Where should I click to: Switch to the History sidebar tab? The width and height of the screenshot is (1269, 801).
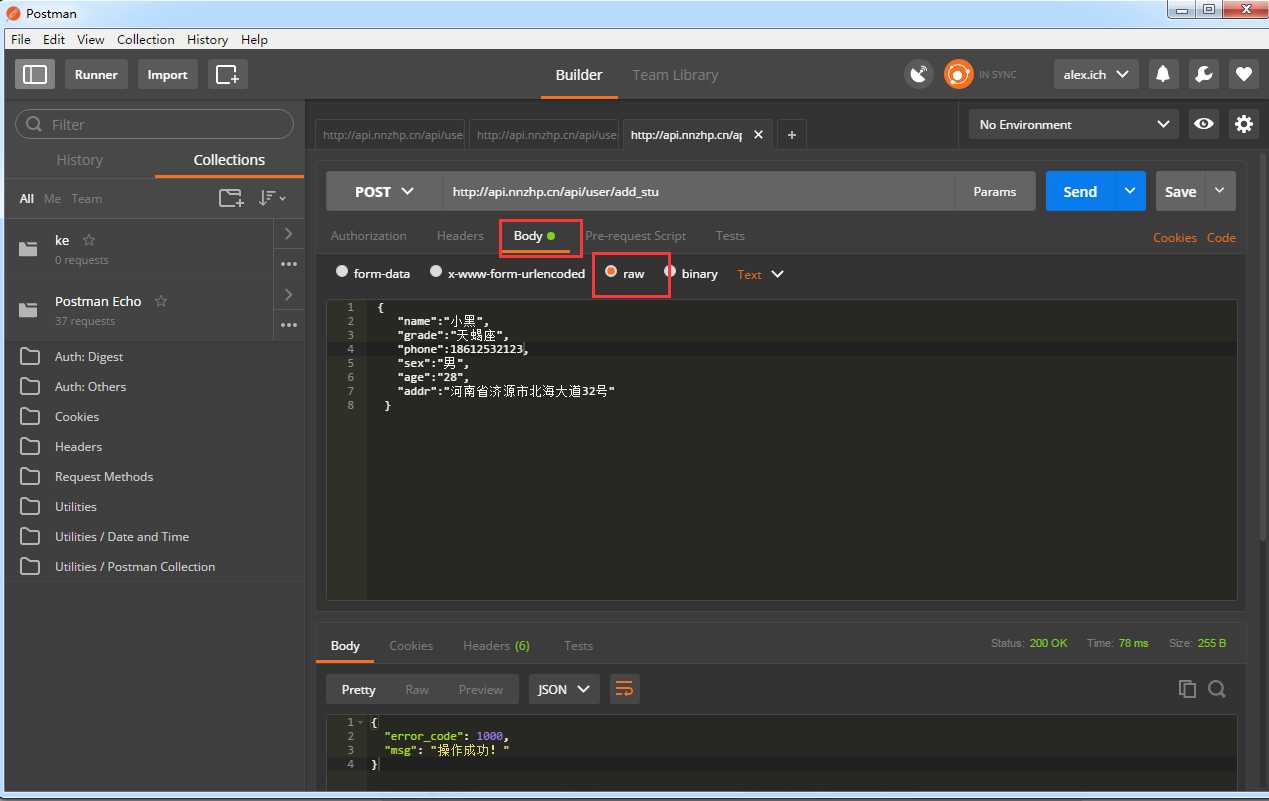pos(80,160)
